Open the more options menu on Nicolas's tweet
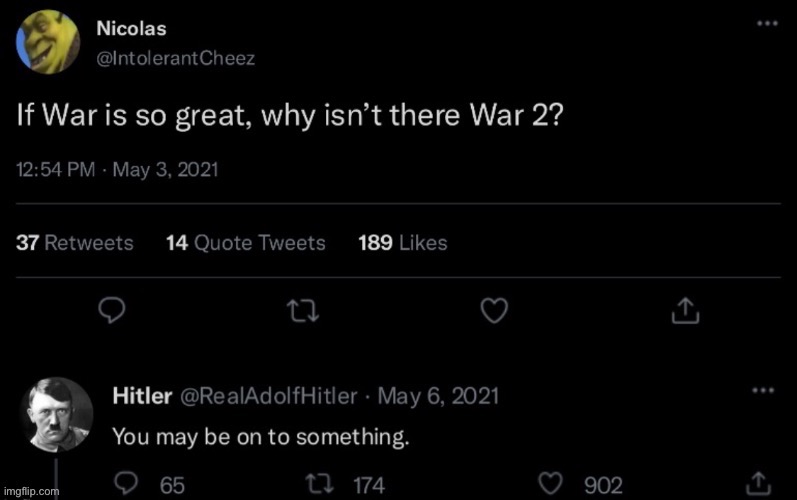797x500 pixels. click(x=766, y=24)
